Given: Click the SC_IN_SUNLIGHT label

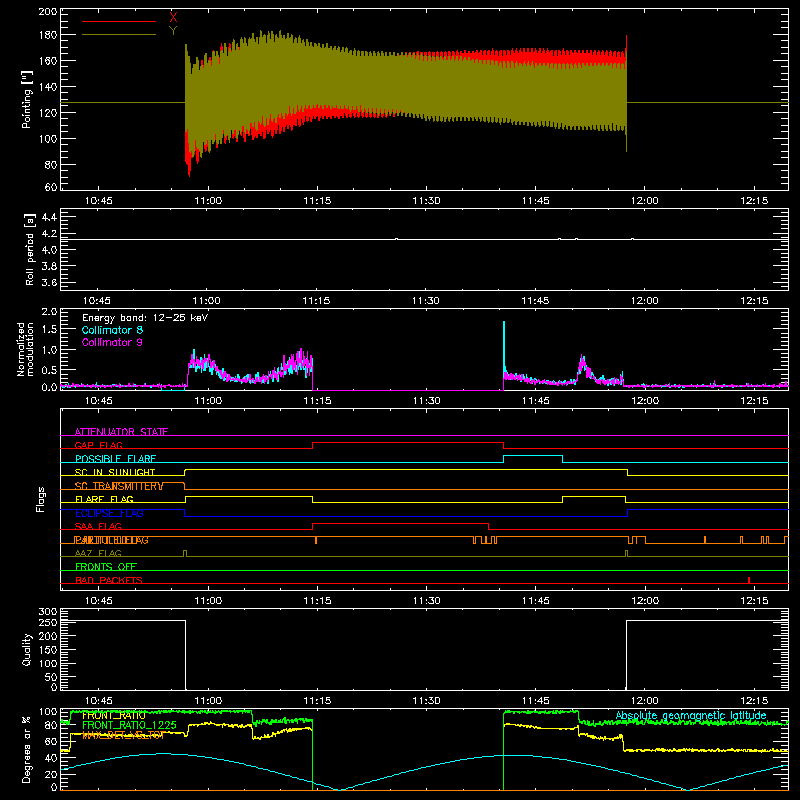Looking at the screenshot, I should point(115,472).
